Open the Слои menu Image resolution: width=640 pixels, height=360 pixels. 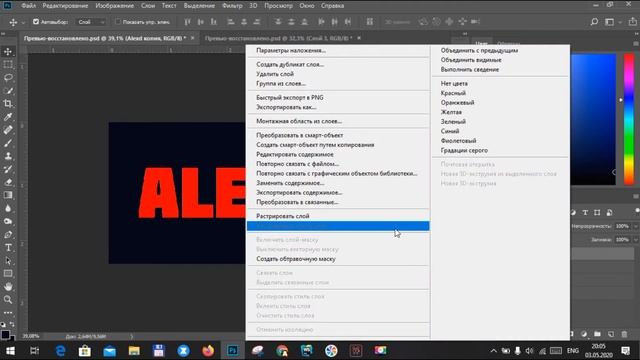pyautogui.click(x=148, y=6)
